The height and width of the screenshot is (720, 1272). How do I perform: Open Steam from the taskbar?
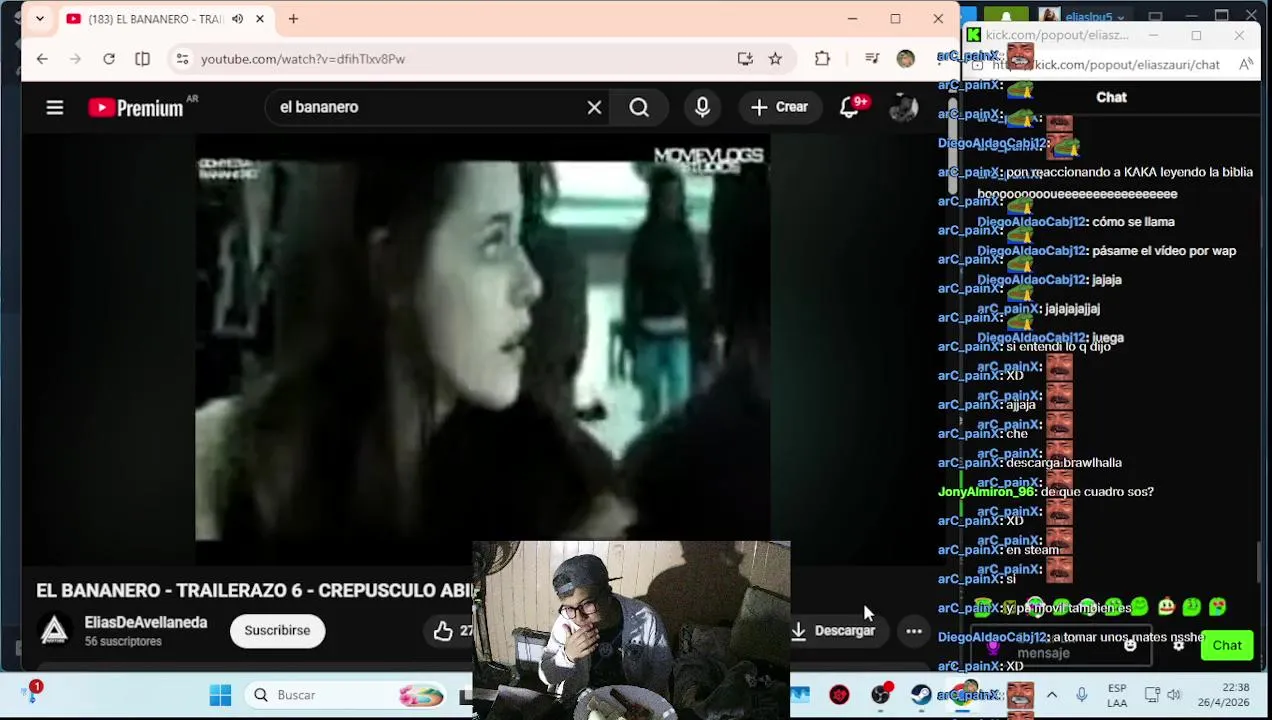click(921, 695)
